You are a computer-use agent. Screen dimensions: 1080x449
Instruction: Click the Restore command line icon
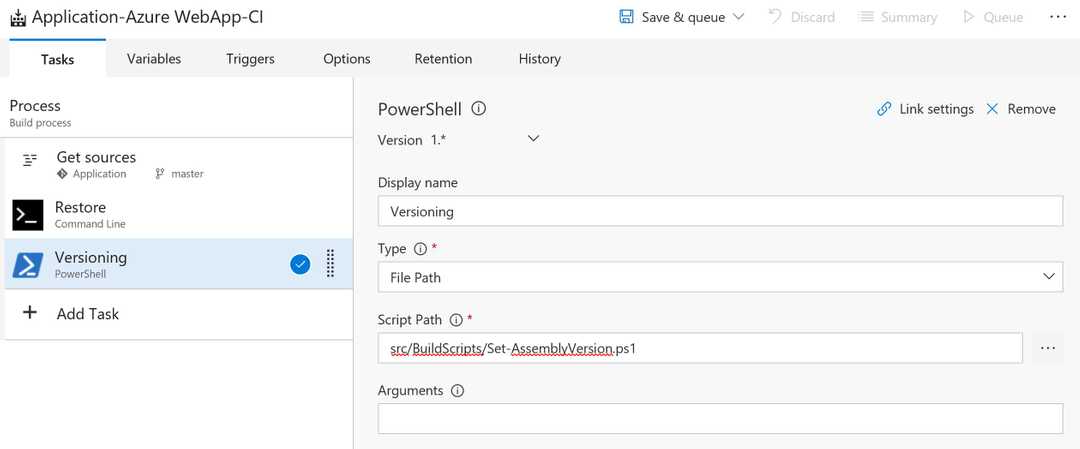pos(28,215)
